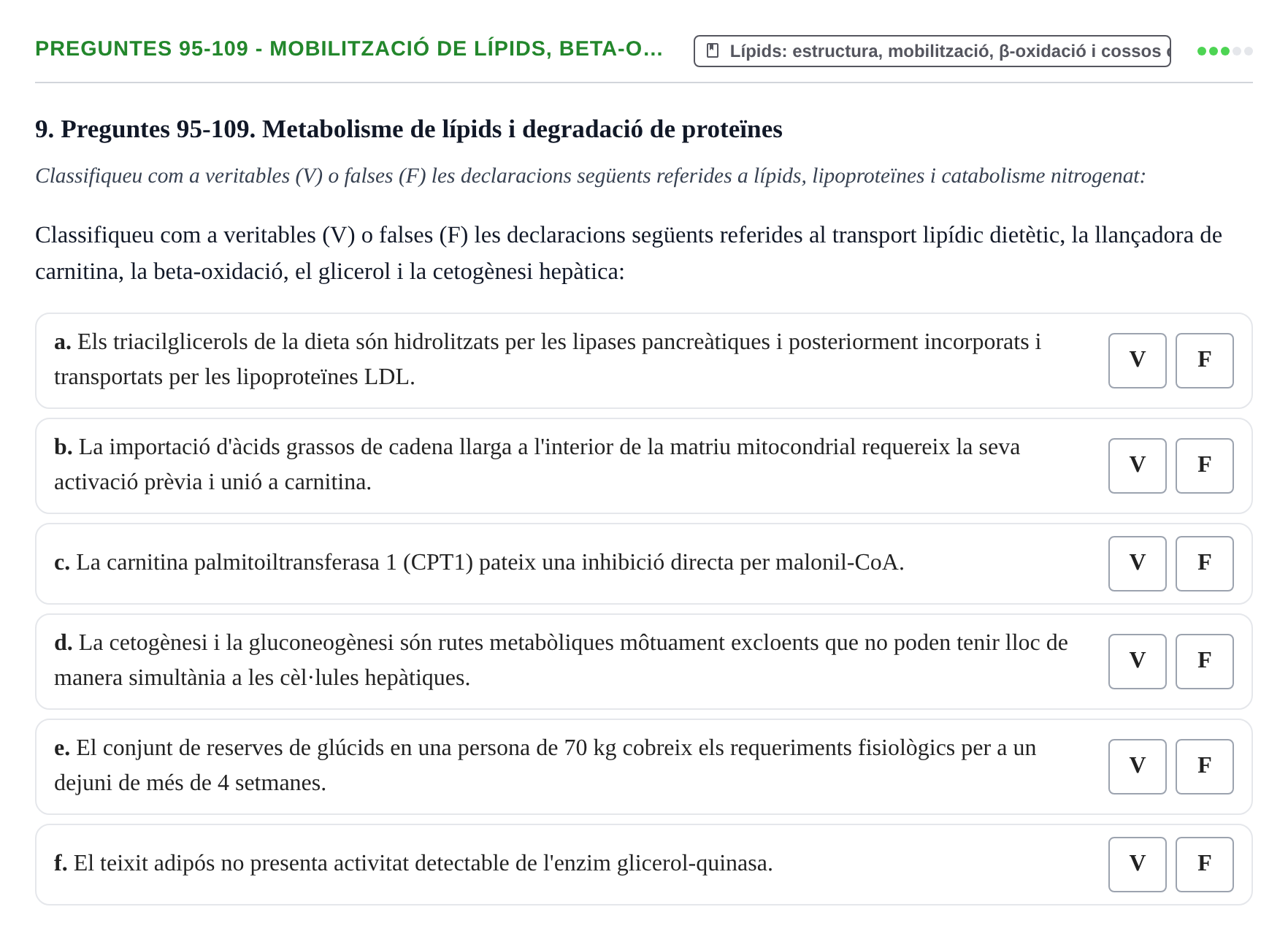This screenshot has height=942, width=1288.
Task: Mark statement a as V (veritable)
Action: [x=1137, y=361]
